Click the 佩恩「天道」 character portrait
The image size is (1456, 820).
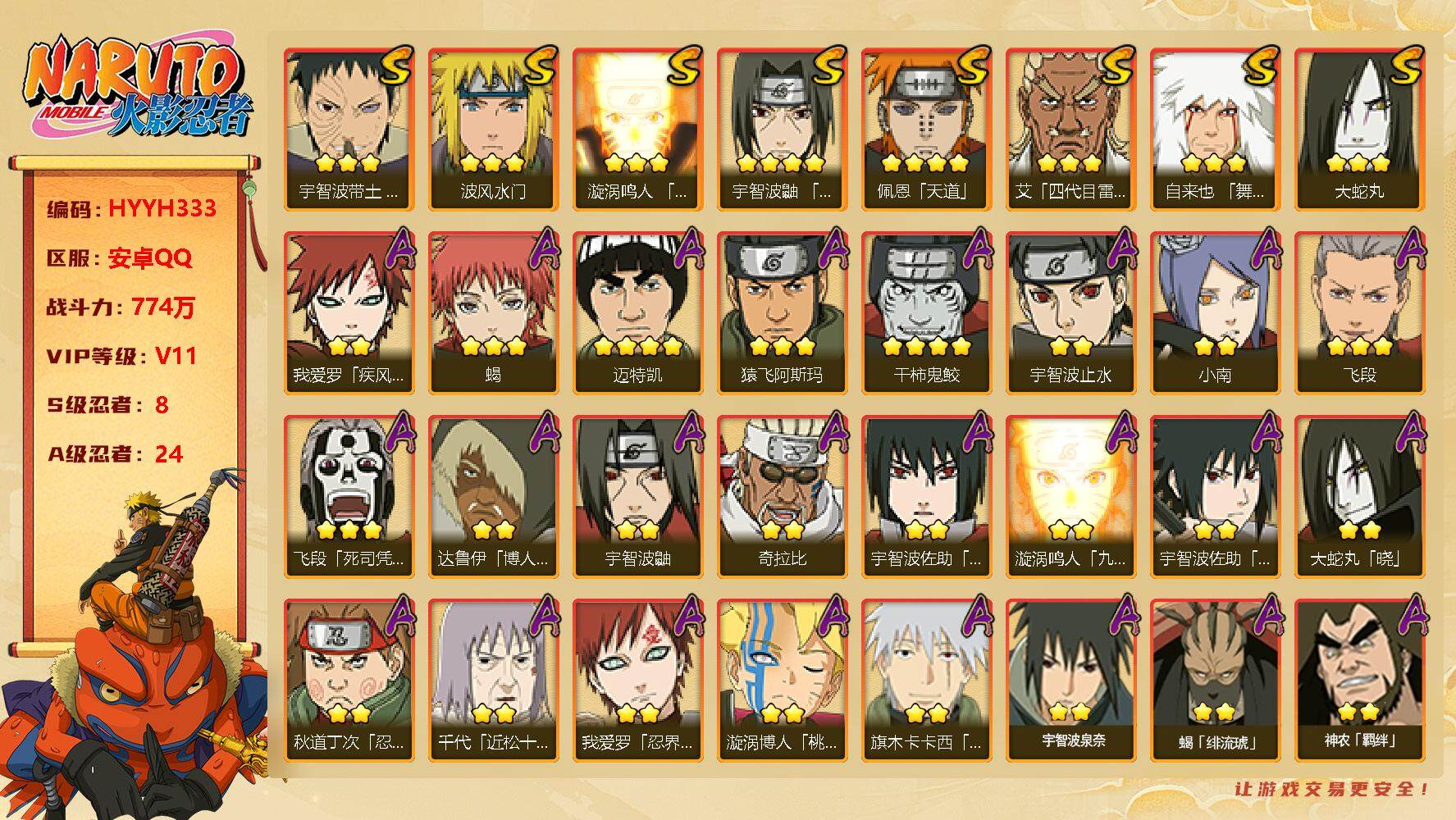(926, 130)
